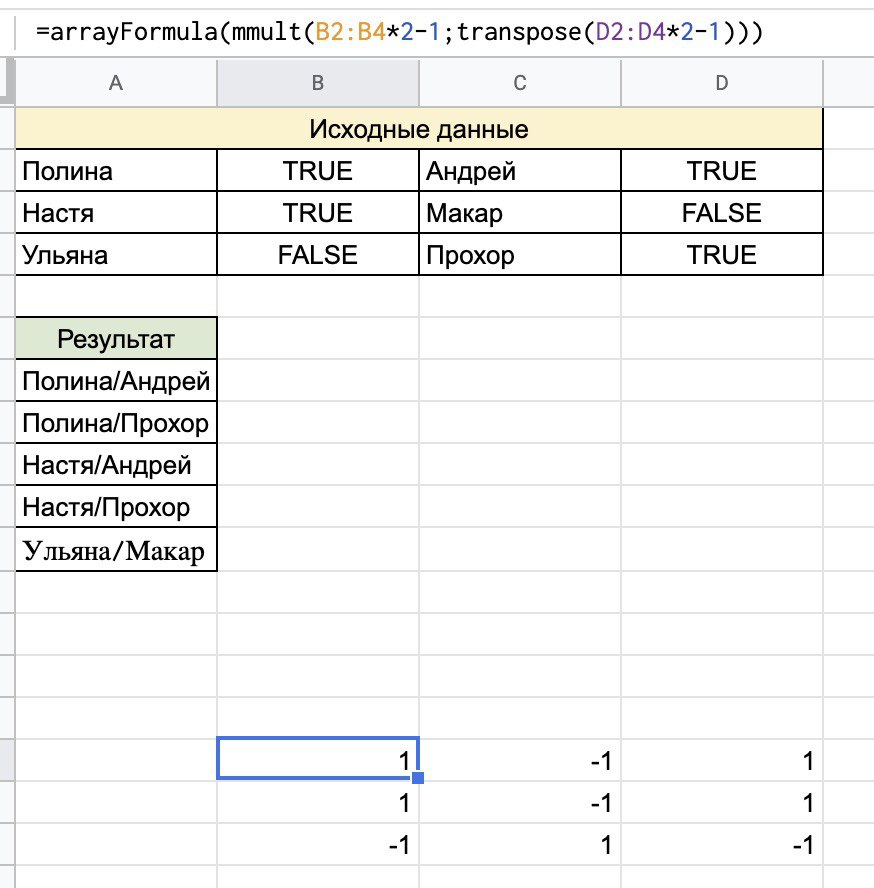Select the cell 'Макар'
The height and width of the screenshot is (888, 874).
pos(520,212)
